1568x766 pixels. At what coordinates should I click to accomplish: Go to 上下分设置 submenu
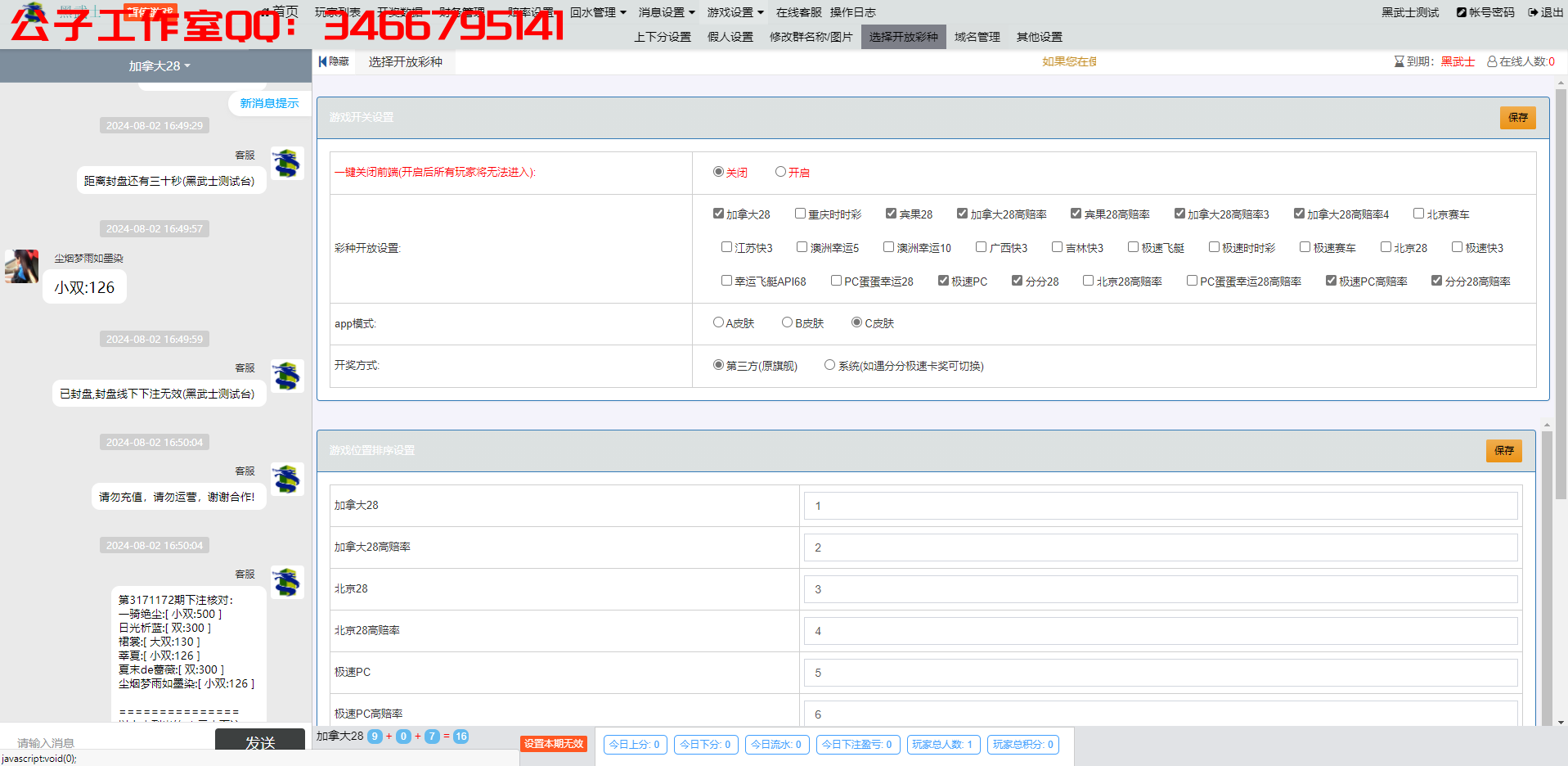(x=663, y=37)
